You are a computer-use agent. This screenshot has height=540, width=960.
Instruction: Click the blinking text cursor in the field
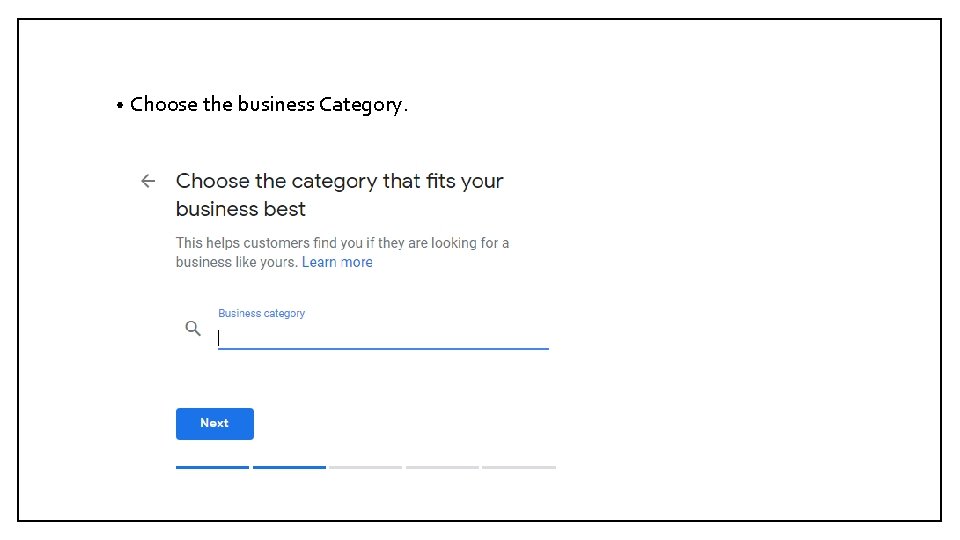[x=219, y=338]
